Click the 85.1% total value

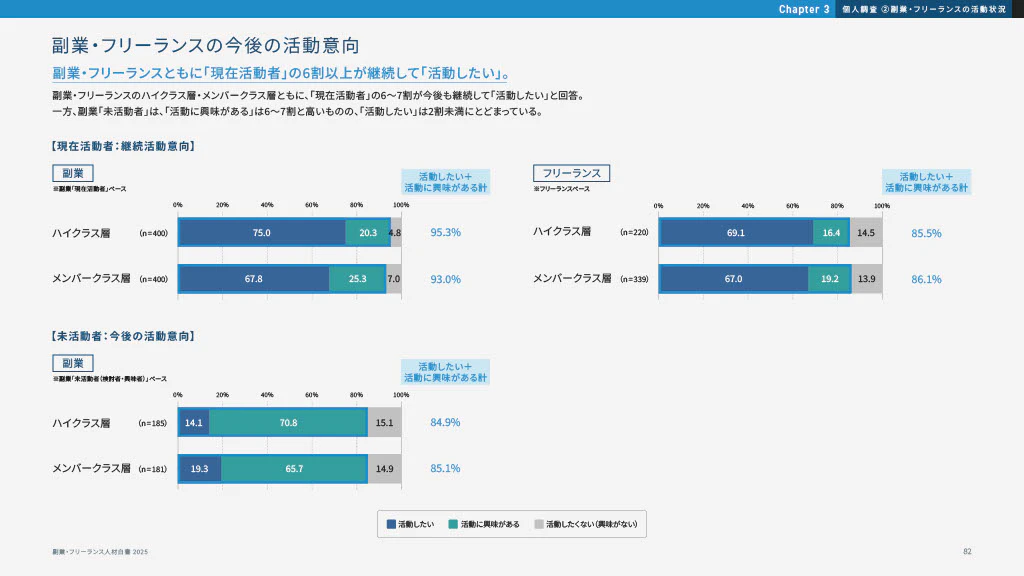445,469
